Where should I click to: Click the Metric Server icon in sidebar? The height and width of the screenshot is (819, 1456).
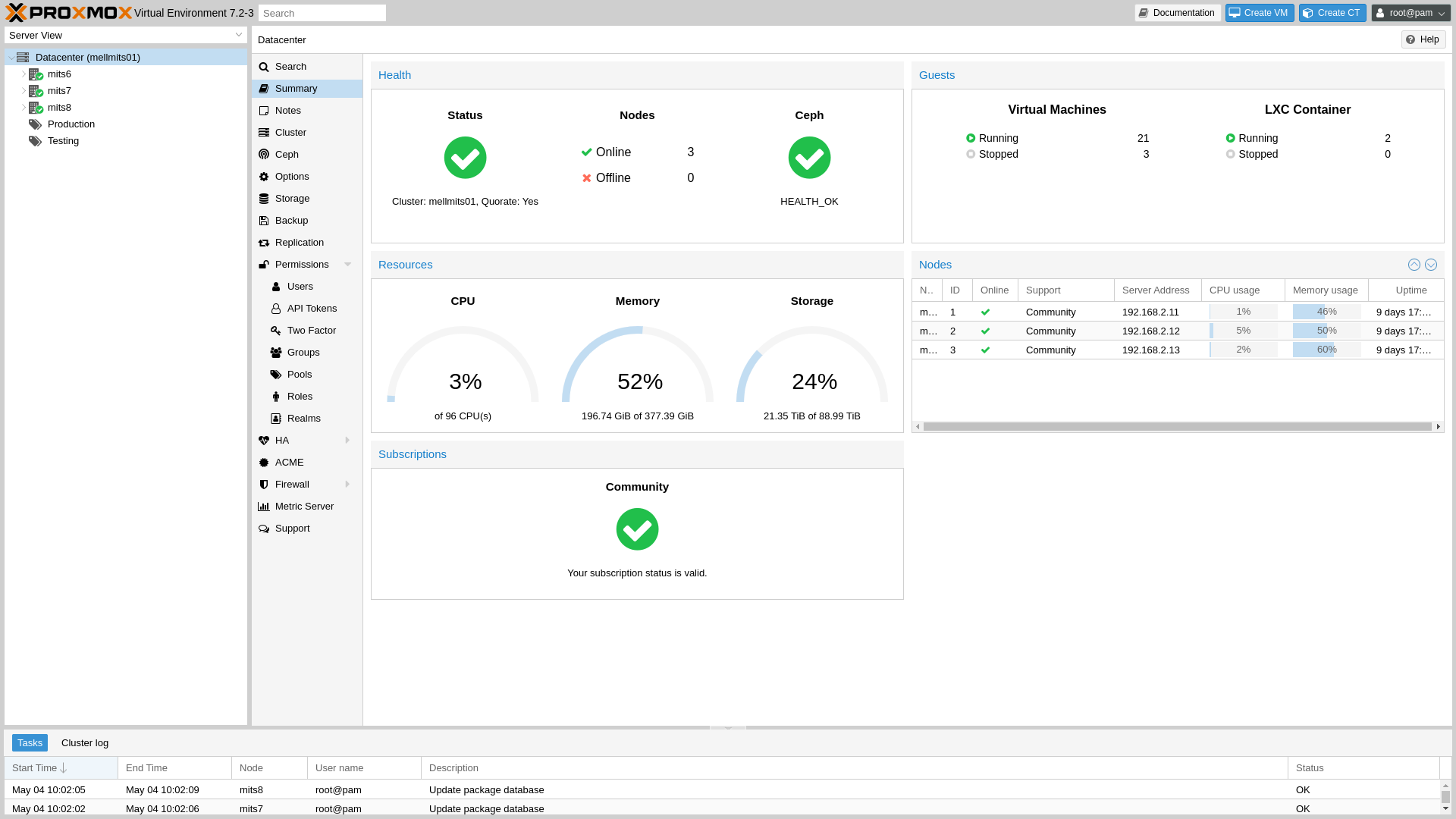tap(263, 506)
